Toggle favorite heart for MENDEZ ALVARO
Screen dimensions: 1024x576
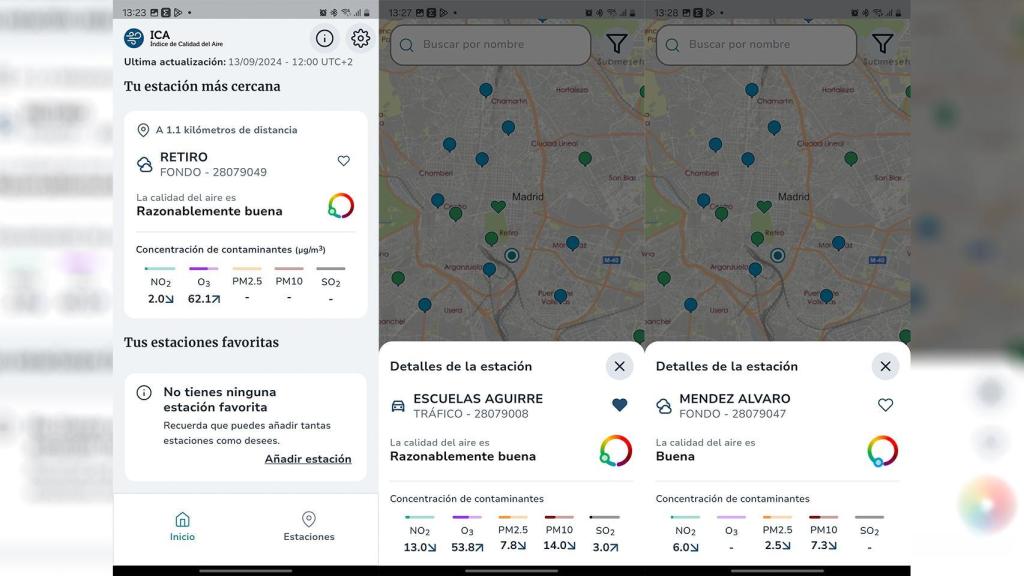885,404
